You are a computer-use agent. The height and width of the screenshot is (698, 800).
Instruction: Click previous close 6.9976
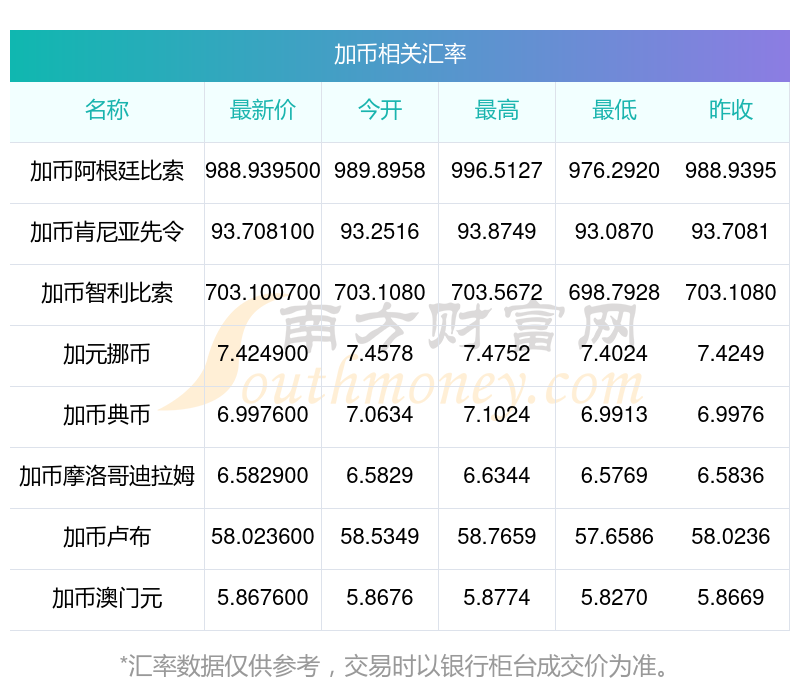pyautogui.click(x=731, y=415)
